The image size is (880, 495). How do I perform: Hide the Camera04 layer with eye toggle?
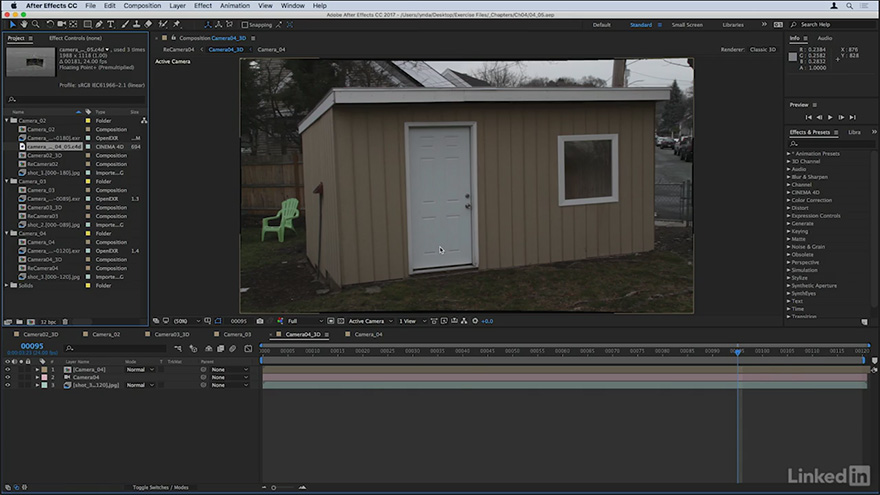click(x=8, y=378)
